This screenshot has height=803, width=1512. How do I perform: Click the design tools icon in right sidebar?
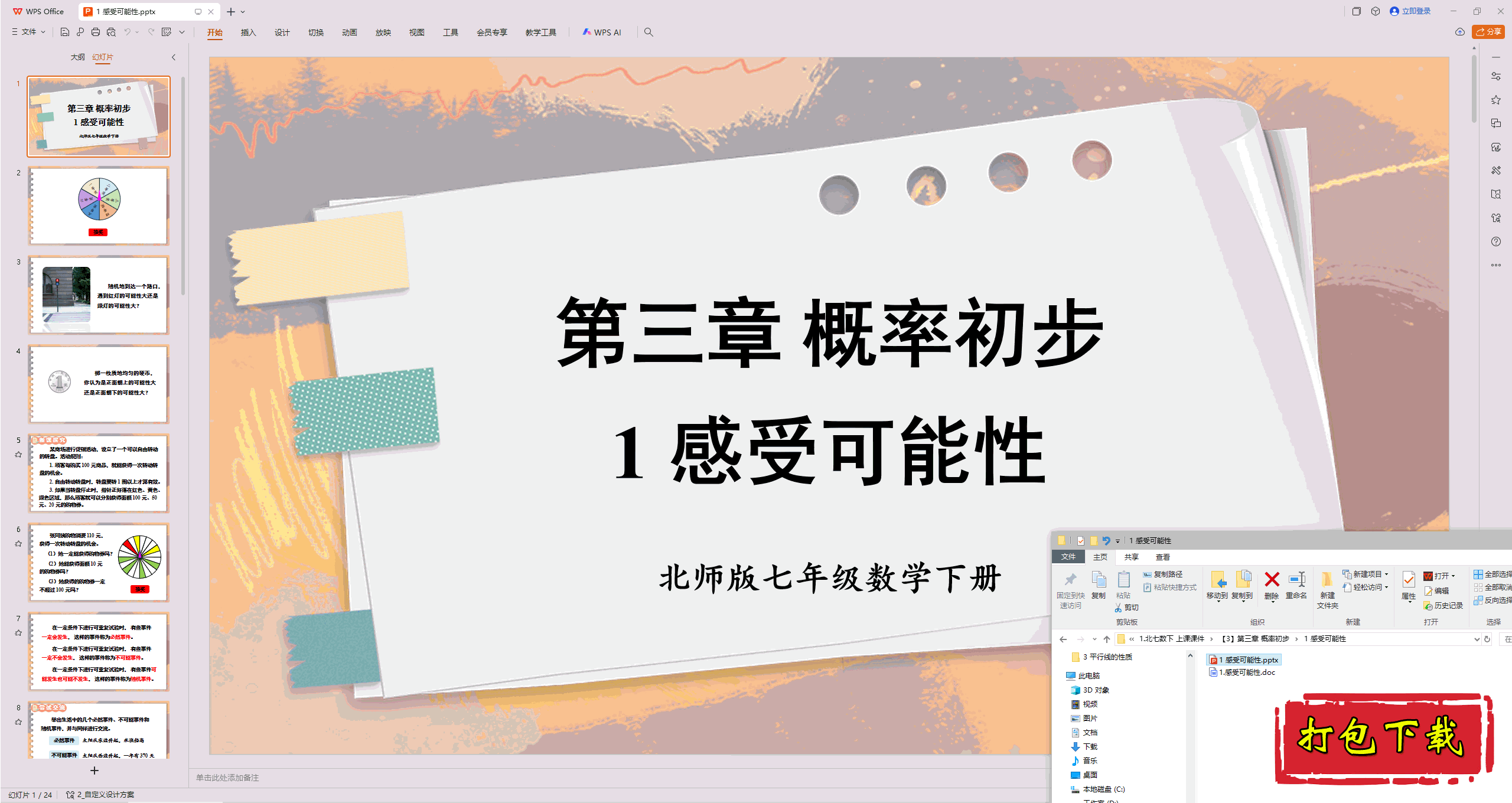point(1495,171)
